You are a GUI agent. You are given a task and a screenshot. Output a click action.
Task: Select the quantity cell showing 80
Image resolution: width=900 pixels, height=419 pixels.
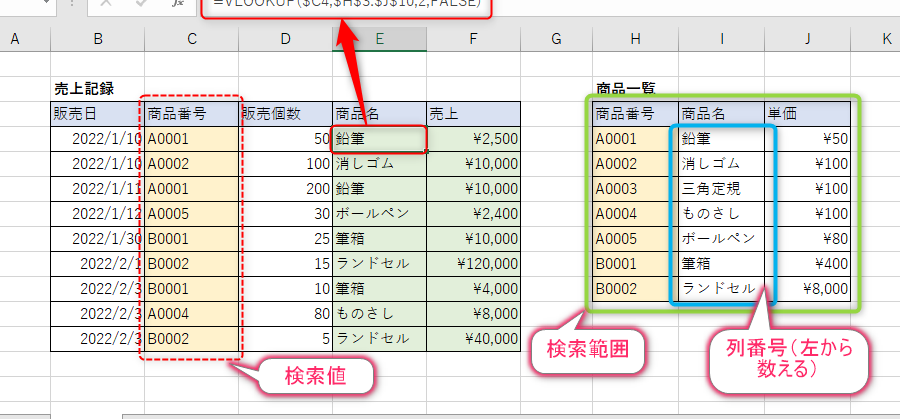click(286, 314)
